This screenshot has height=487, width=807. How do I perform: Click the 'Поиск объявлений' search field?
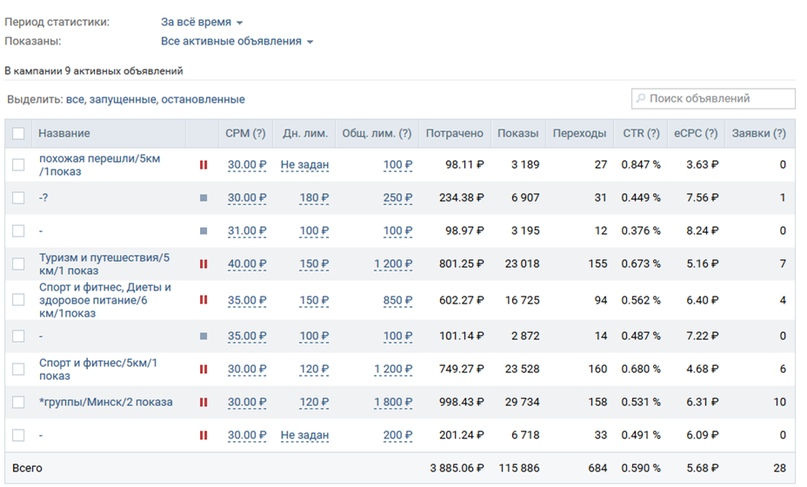click(712, 99)
